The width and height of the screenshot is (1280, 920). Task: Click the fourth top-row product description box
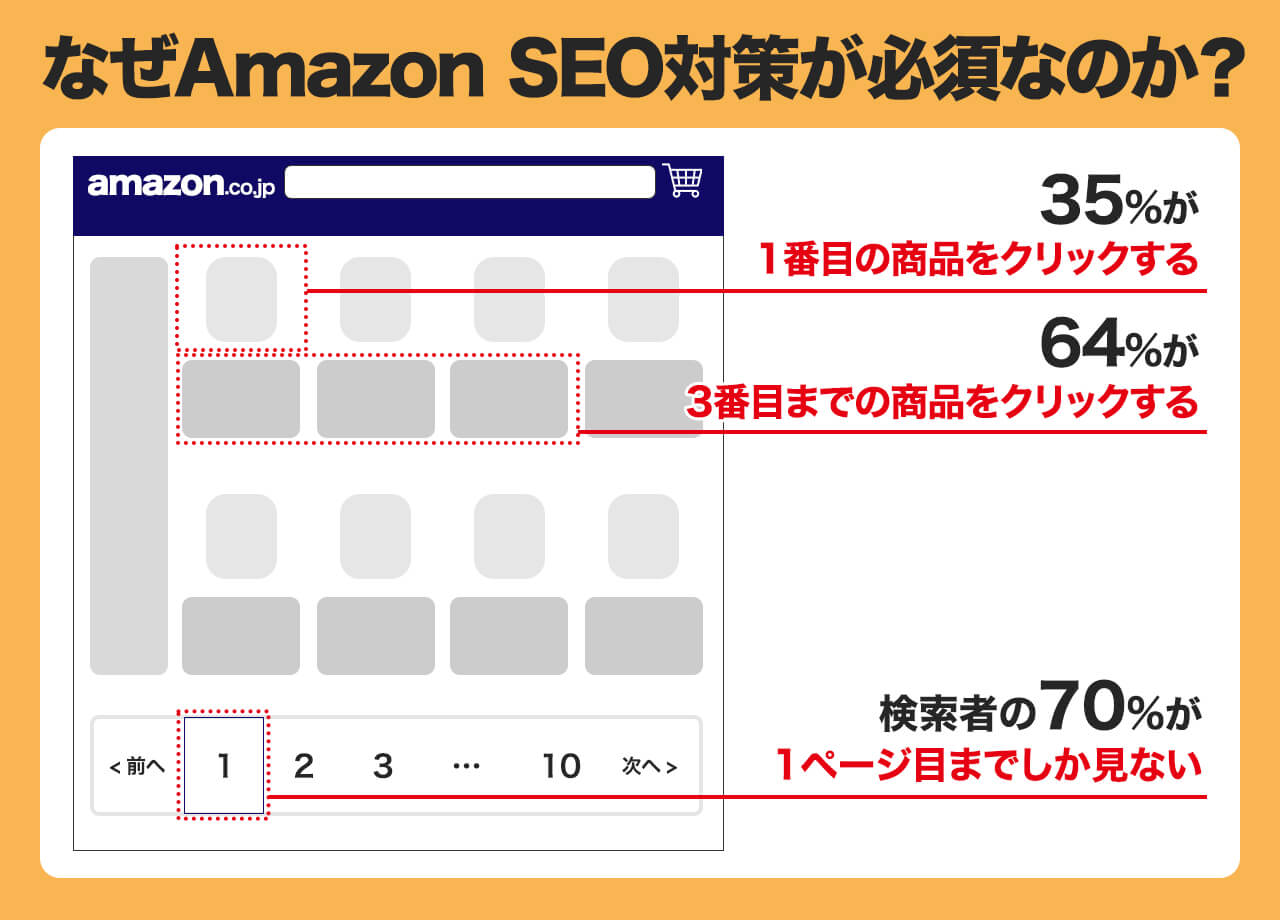point(643,399)
